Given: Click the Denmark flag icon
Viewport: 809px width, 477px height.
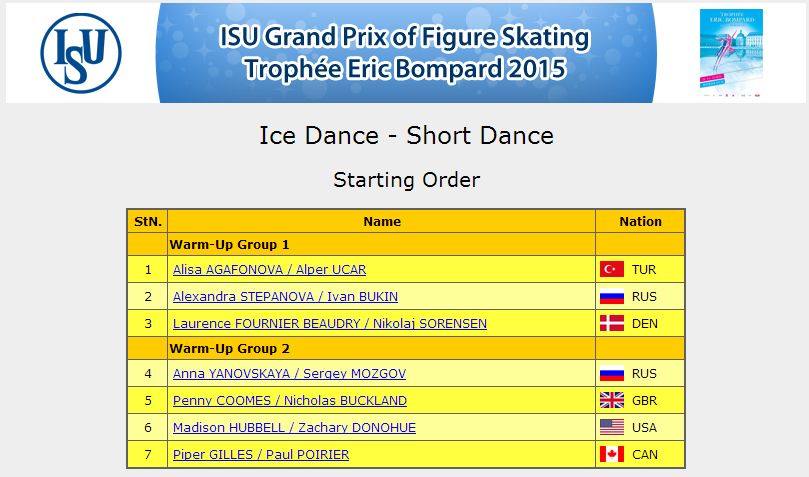Looking at the screenshot, I should click(x=612, y=323).
